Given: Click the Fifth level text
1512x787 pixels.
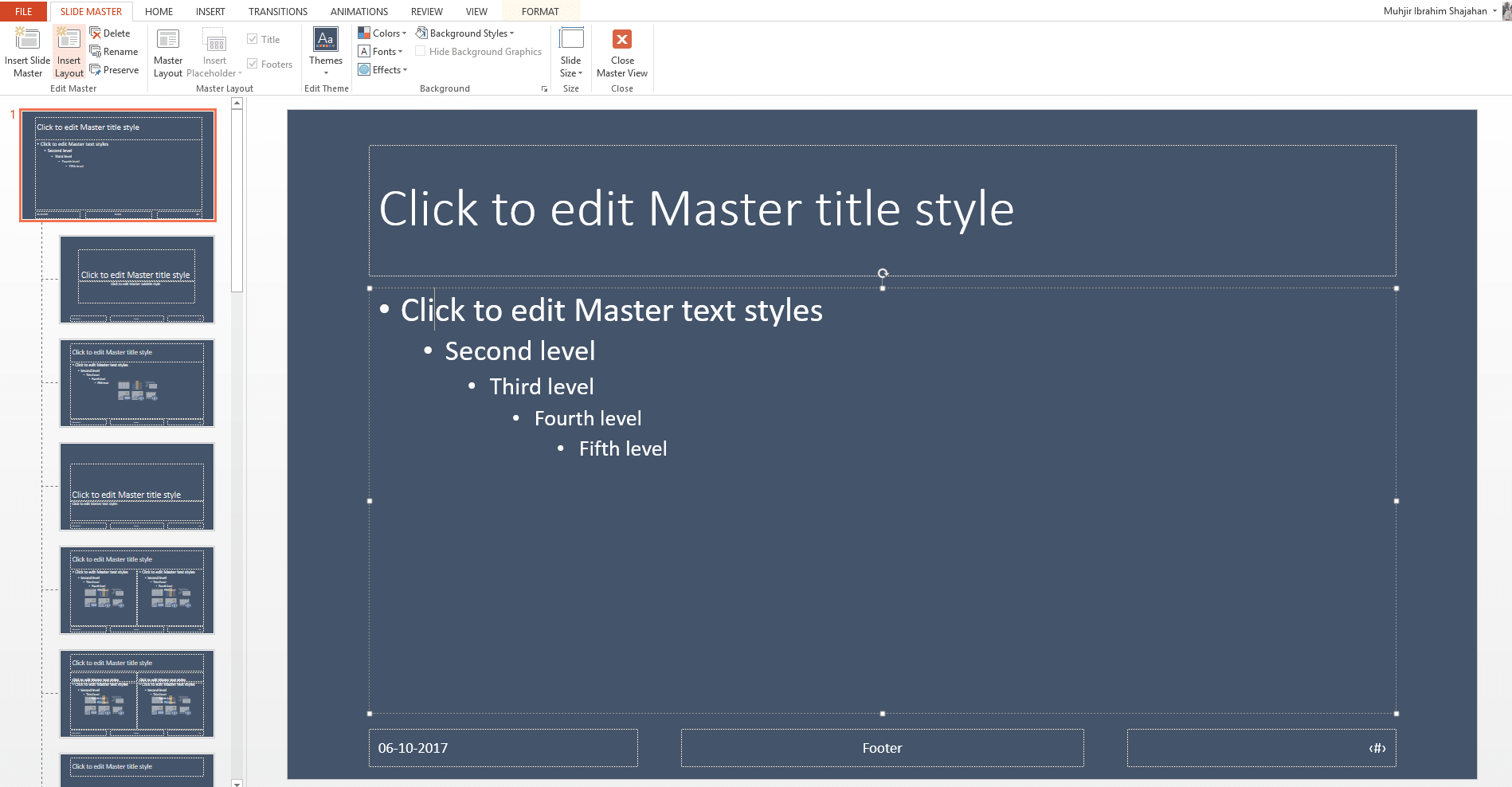Looking at the screenshot, I should click(623, 449).
